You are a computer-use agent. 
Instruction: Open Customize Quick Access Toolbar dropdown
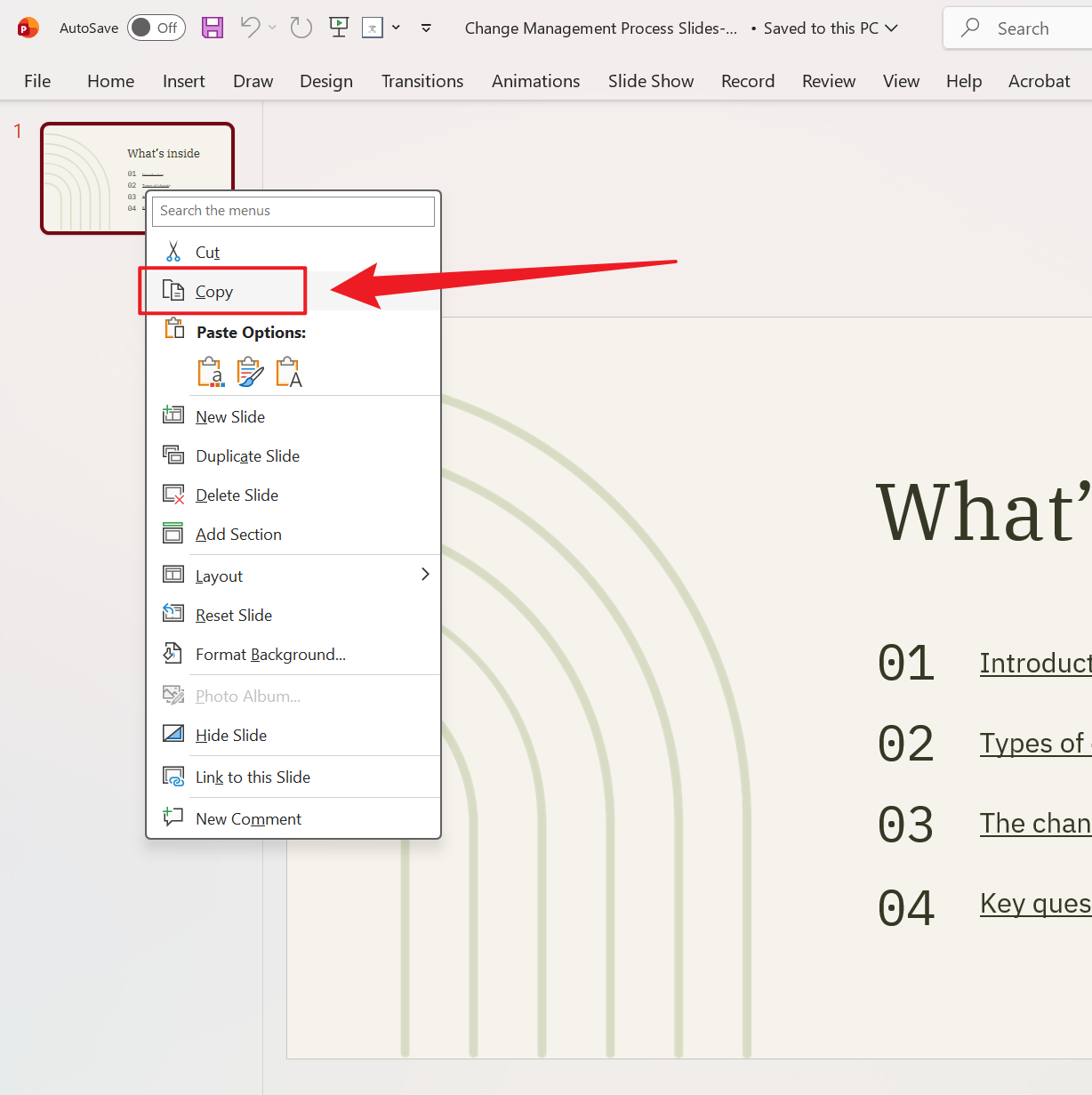click(426, 28)
